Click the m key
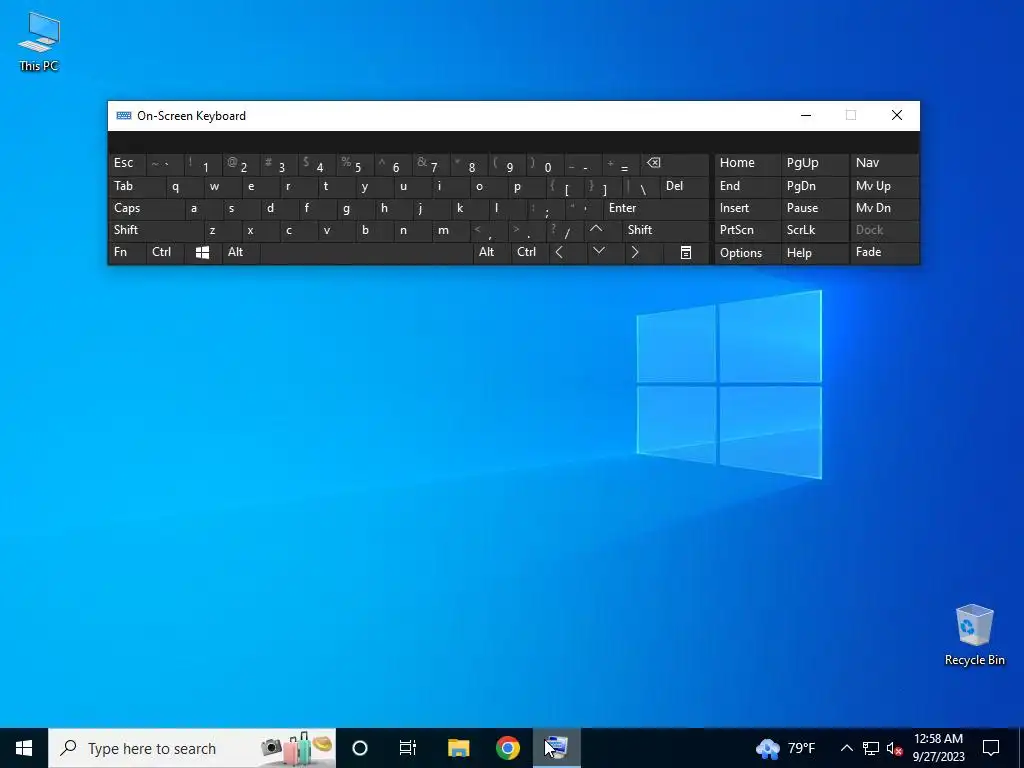The height and width of the screenshot is (768, 1024). point(451,230)
